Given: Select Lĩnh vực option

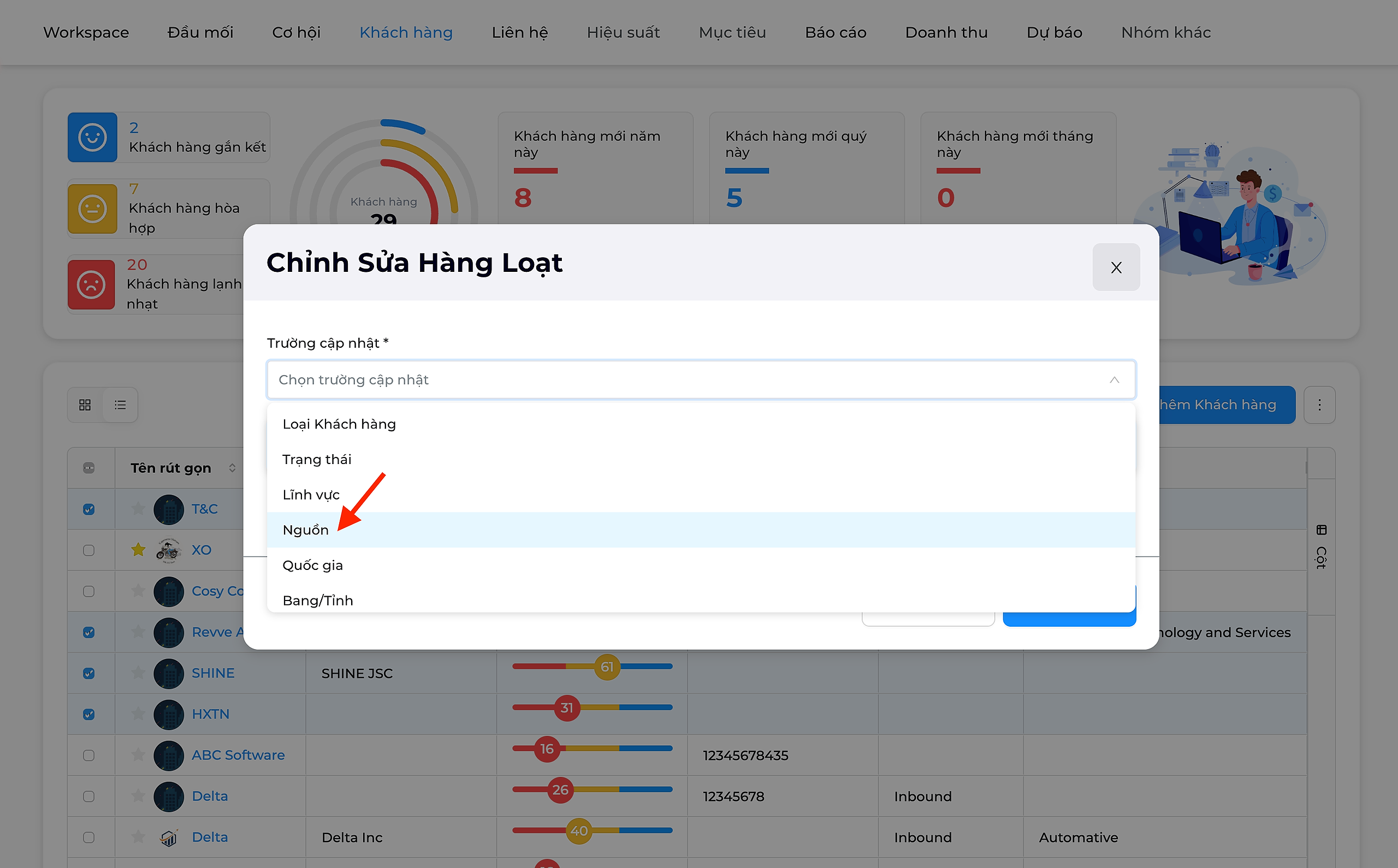Looking at the screenshot, I should [701, 494].
